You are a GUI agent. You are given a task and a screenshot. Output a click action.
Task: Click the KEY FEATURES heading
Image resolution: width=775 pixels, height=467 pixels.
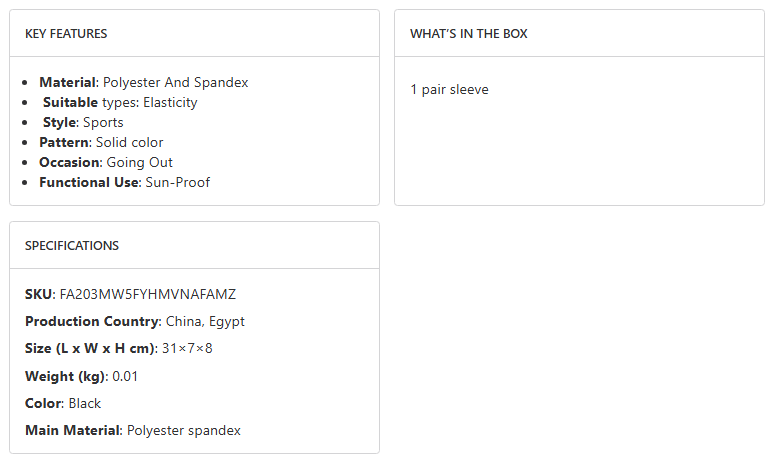tap(66, 34)
